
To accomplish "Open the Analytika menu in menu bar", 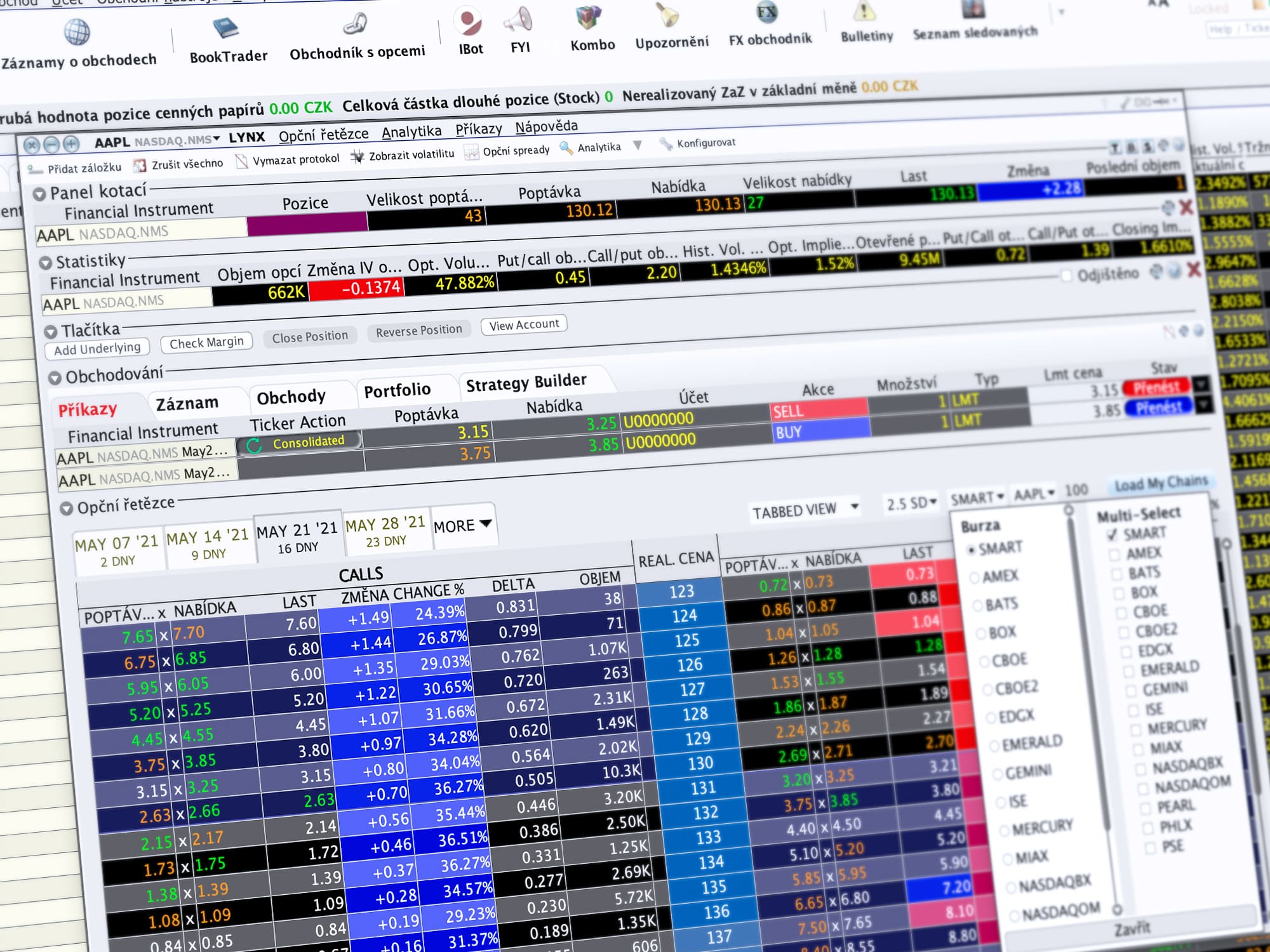I will pyautogui.click(x=411, y=131).
